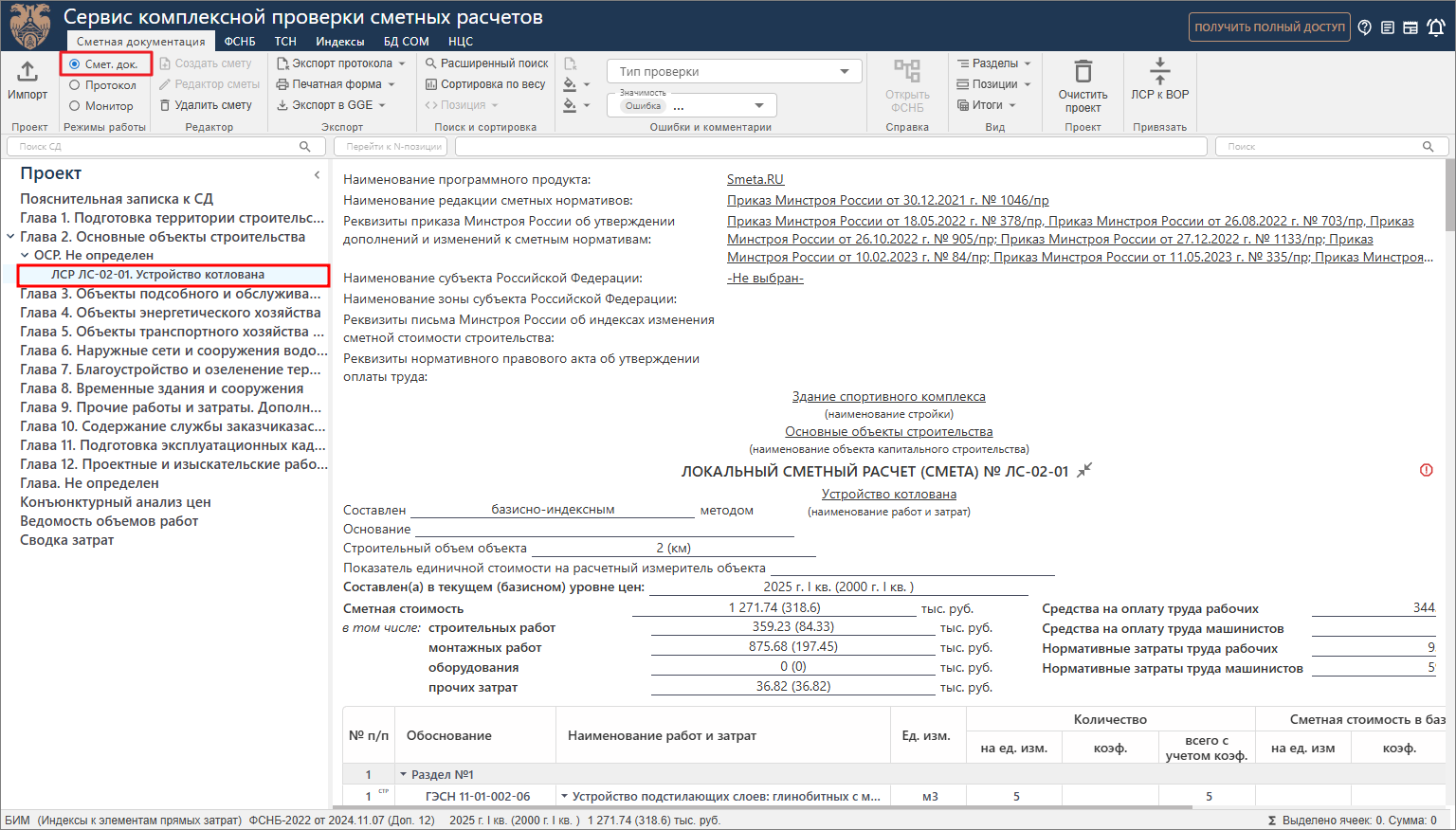Open the Тип проверки combo box
Viewport: 1456px width, 830px height.
735,71
